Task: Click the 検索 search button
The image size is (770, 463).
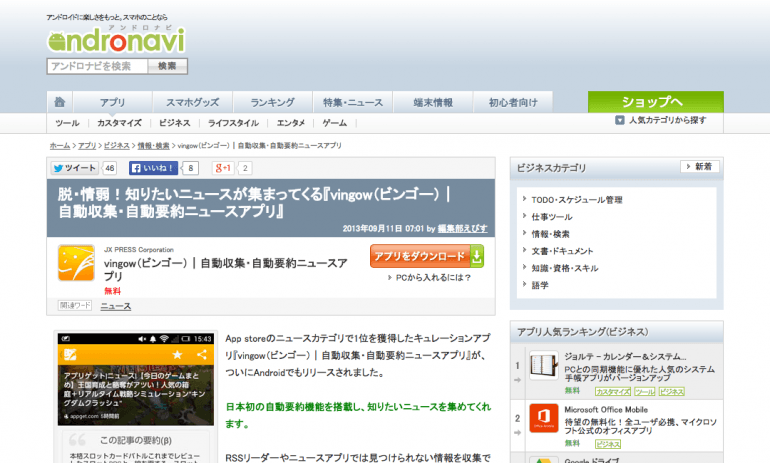Action: tap(167, 66)
